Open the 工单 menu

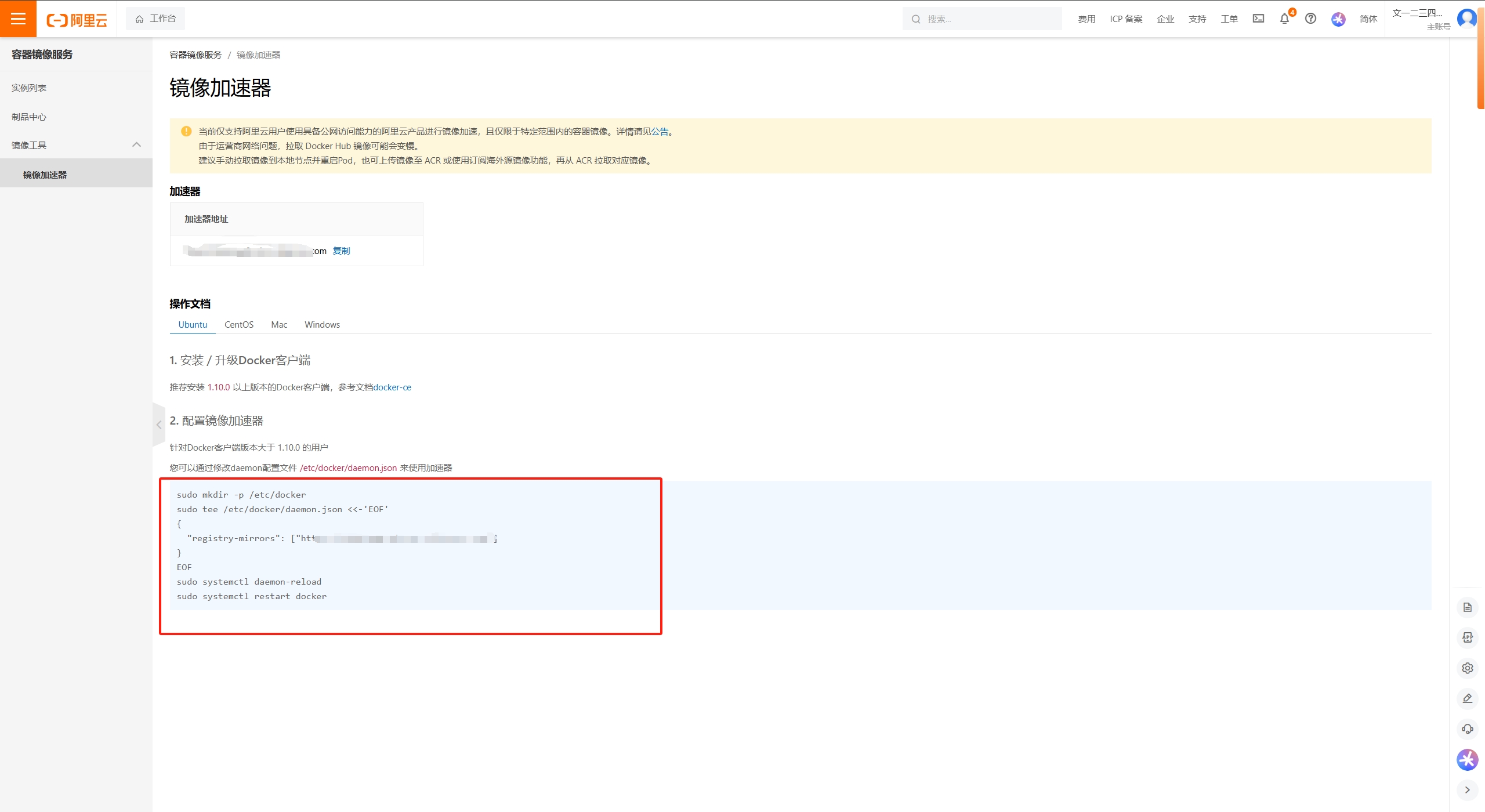click(1229, 19)
